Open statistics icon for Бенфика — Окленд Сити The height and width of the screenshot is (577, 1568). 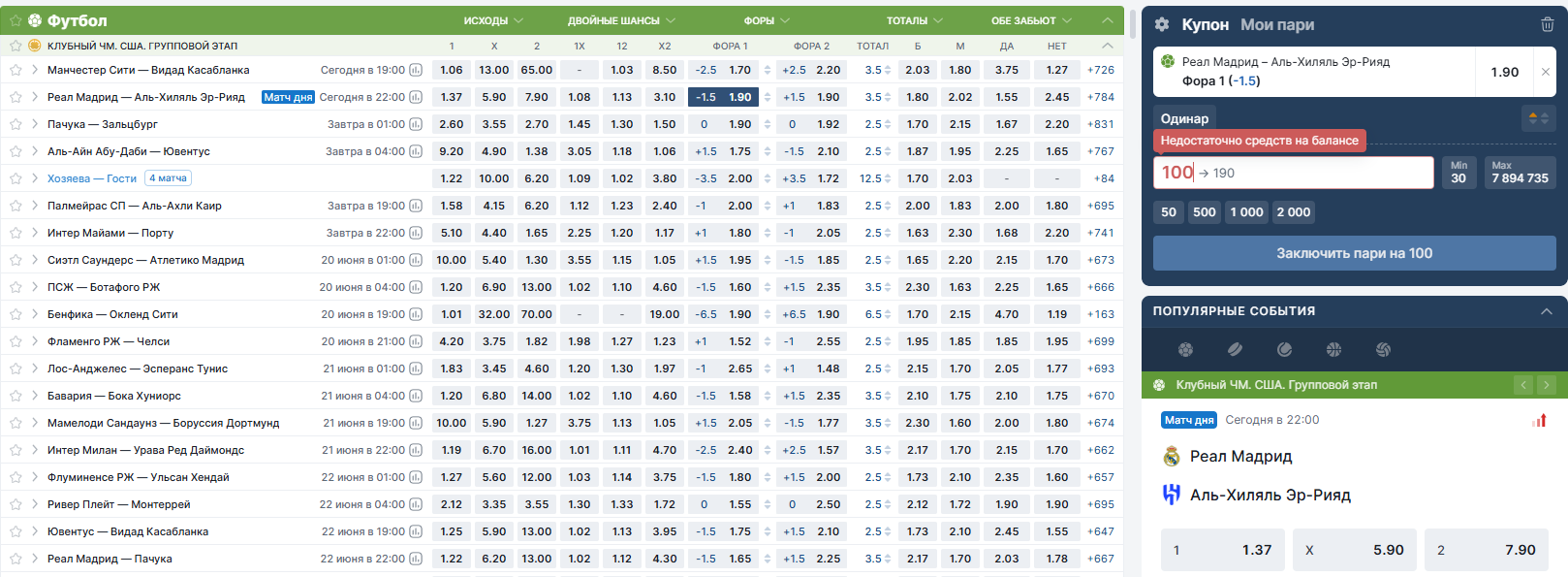point(416,314)
